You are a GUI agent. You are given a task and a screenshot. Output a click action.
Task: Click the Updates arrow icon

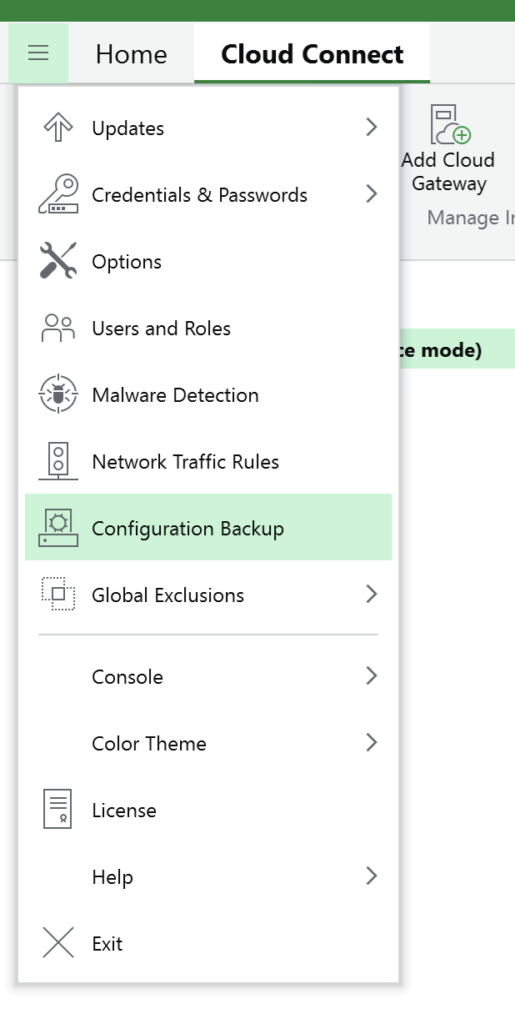[x=58, y=127]
